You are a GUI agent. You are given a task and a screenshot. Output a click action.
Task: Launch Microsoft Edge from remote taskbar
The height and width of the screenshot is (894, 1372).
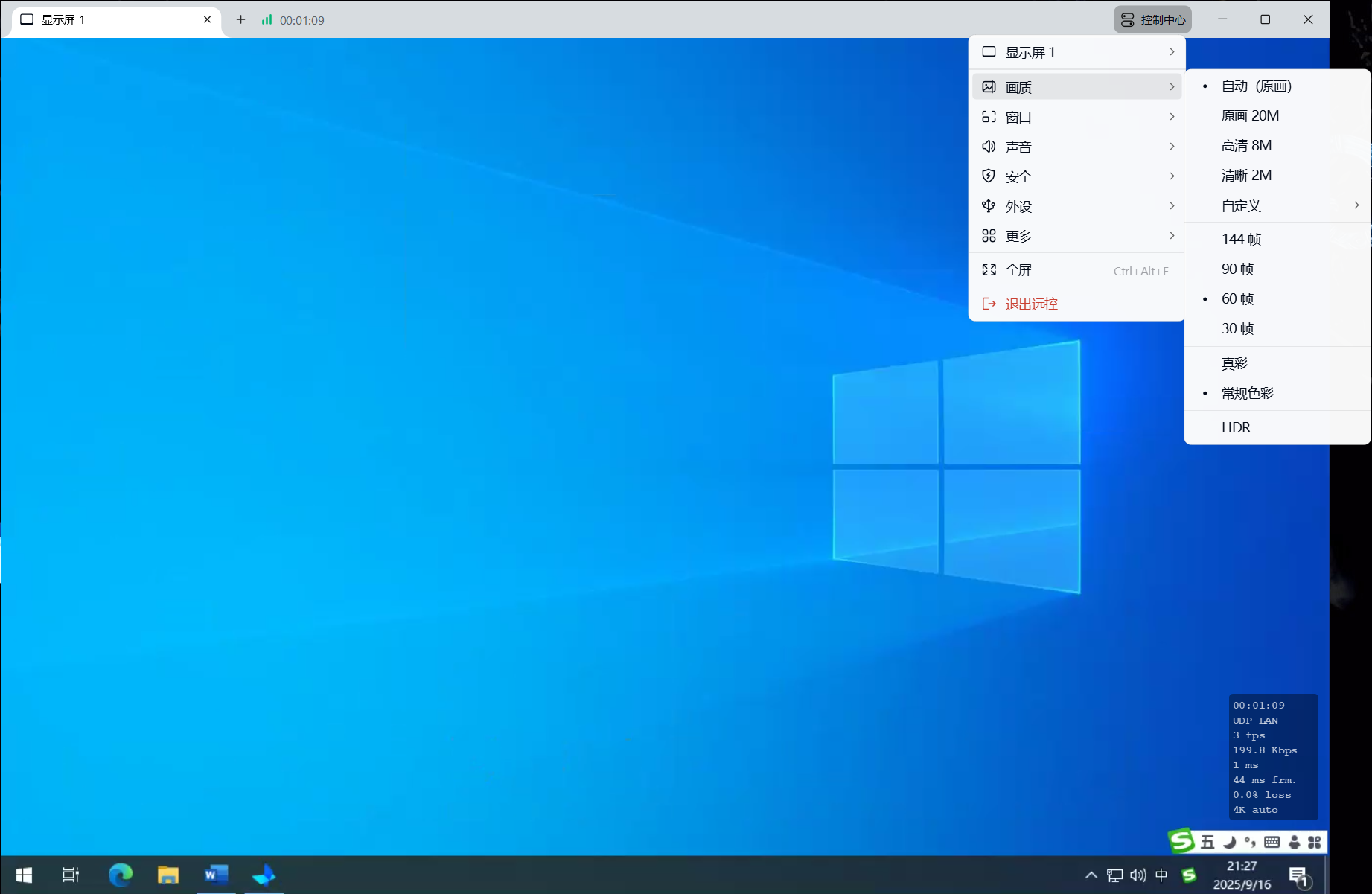pos(121,875)
